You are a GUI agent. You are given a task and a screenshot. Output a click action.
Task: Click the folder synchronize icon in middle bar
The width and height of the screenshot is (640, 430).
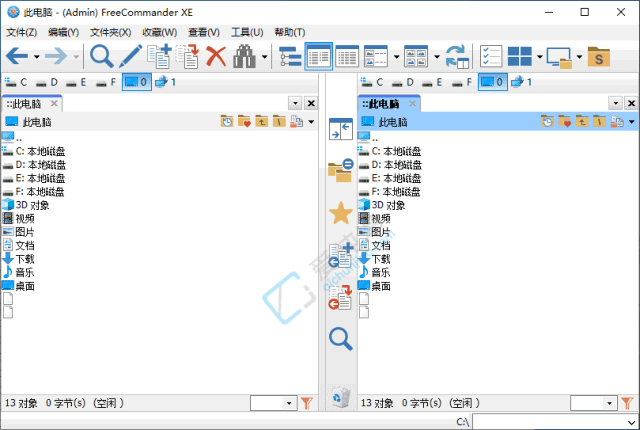coord(340,170)
